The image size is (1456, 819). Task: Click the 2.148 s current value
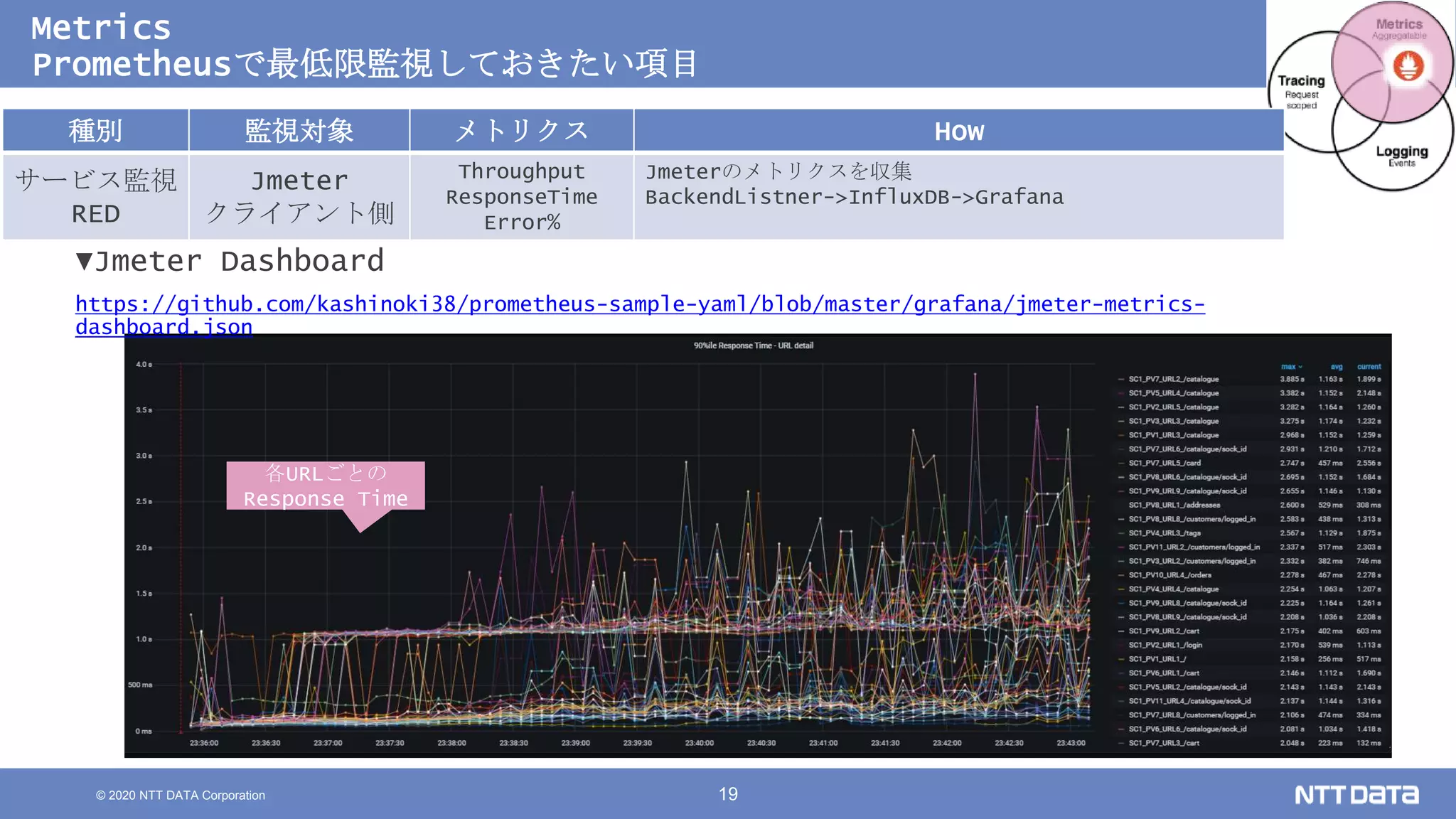[1369, 393]
